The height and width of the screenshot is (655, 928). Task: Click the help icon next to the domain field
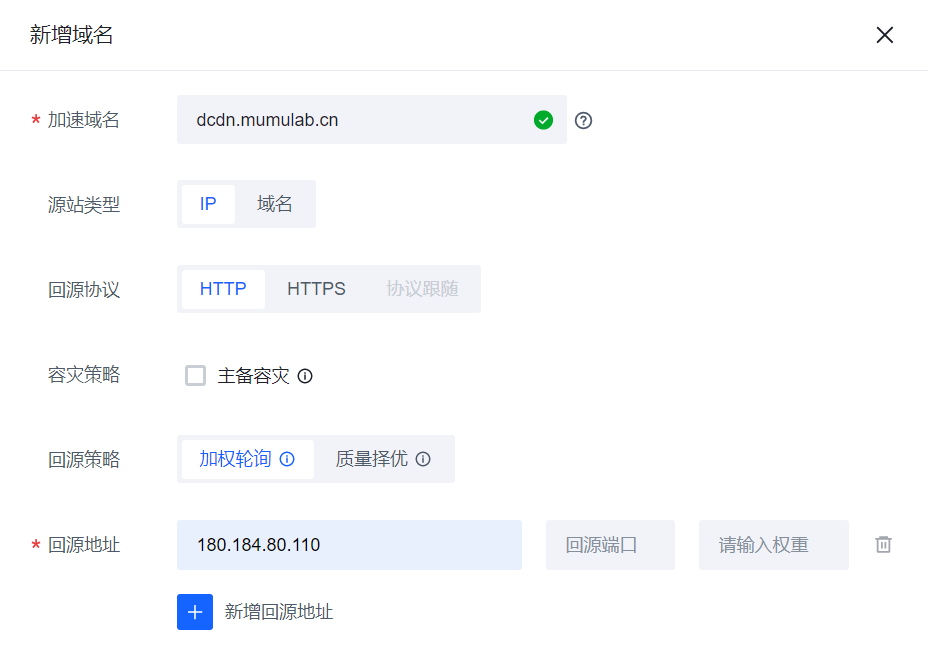click(x=584, y=121)
